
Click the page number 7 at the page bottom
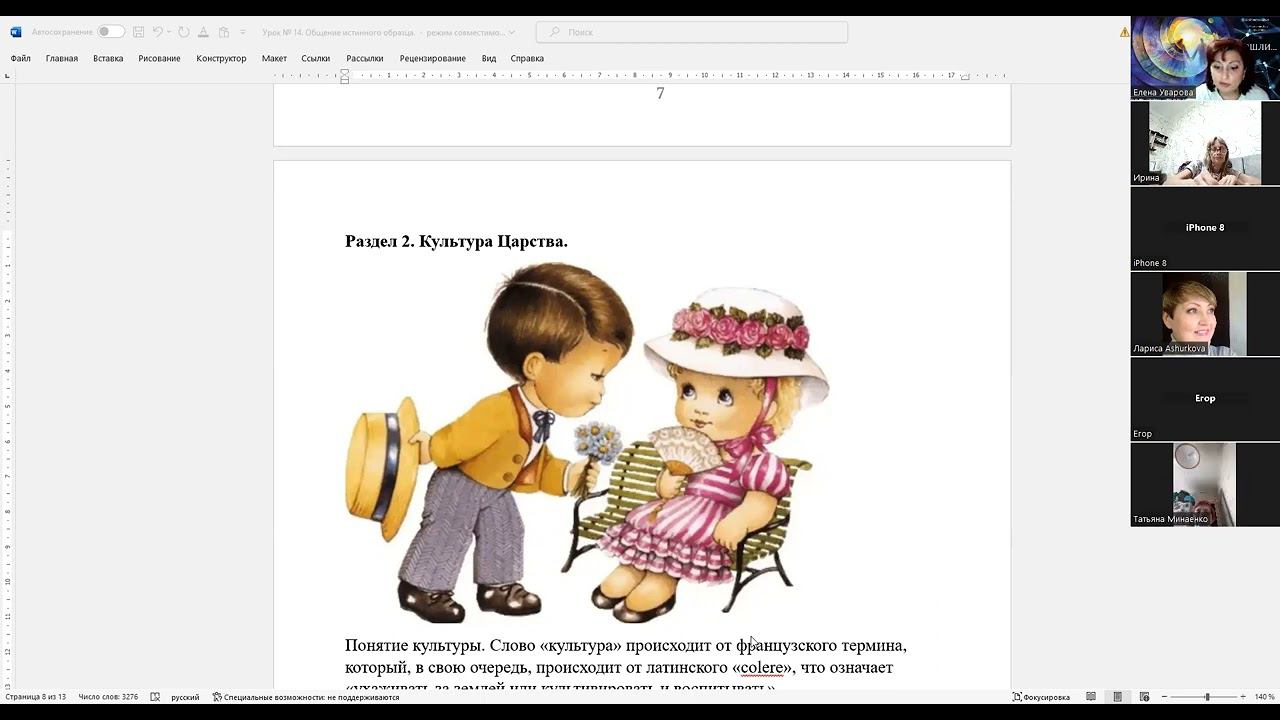coord(660,94)
